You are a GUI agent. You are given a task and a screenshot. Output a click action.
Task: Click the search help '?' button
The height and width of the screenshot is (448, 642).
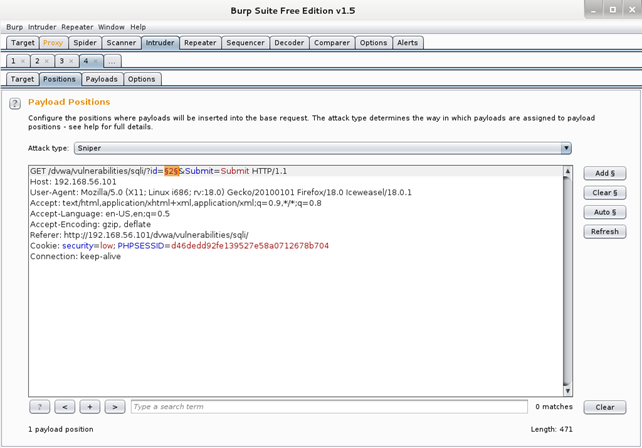click(x=39, y=407)
